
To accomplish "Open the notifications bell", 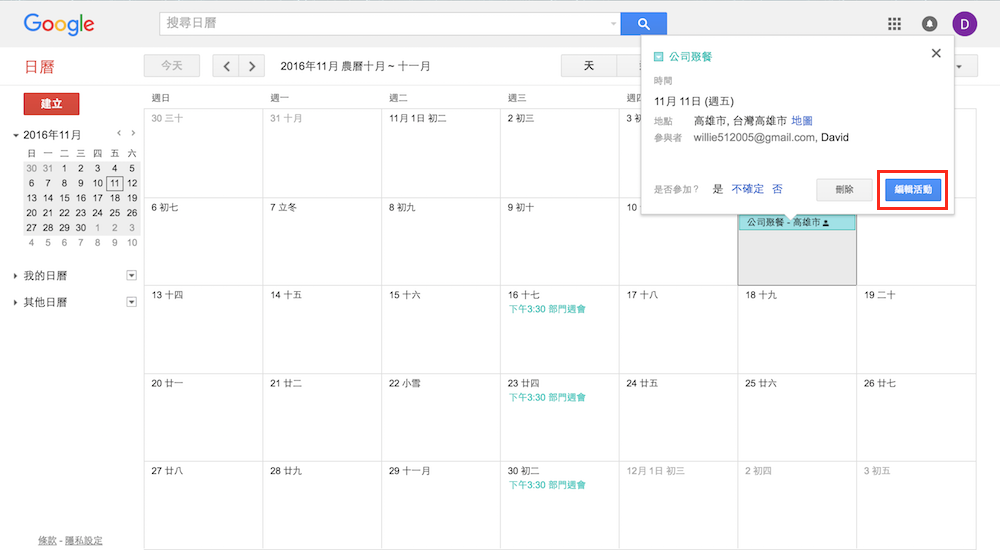I will (x=929, y=24).
